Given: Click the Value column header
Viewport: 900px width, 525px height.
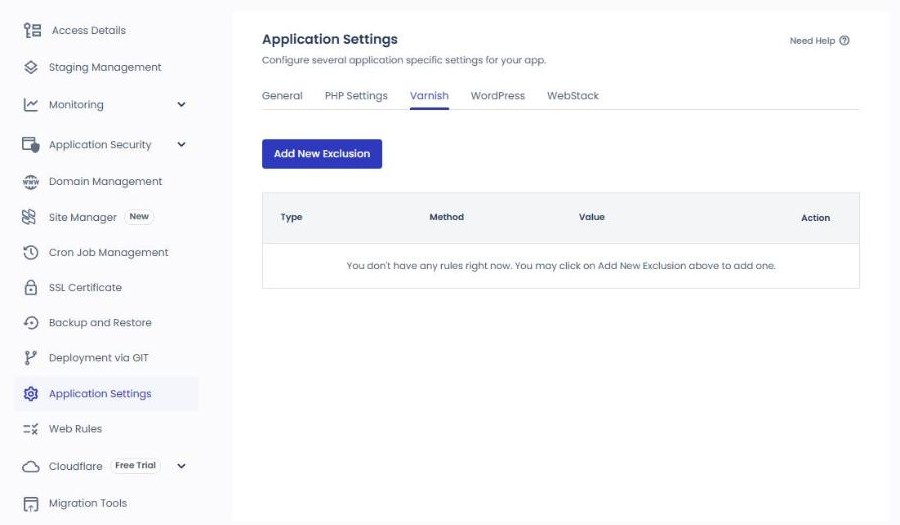Looking at the screenshot, I should pyautogui.click(x=592, y=217).
